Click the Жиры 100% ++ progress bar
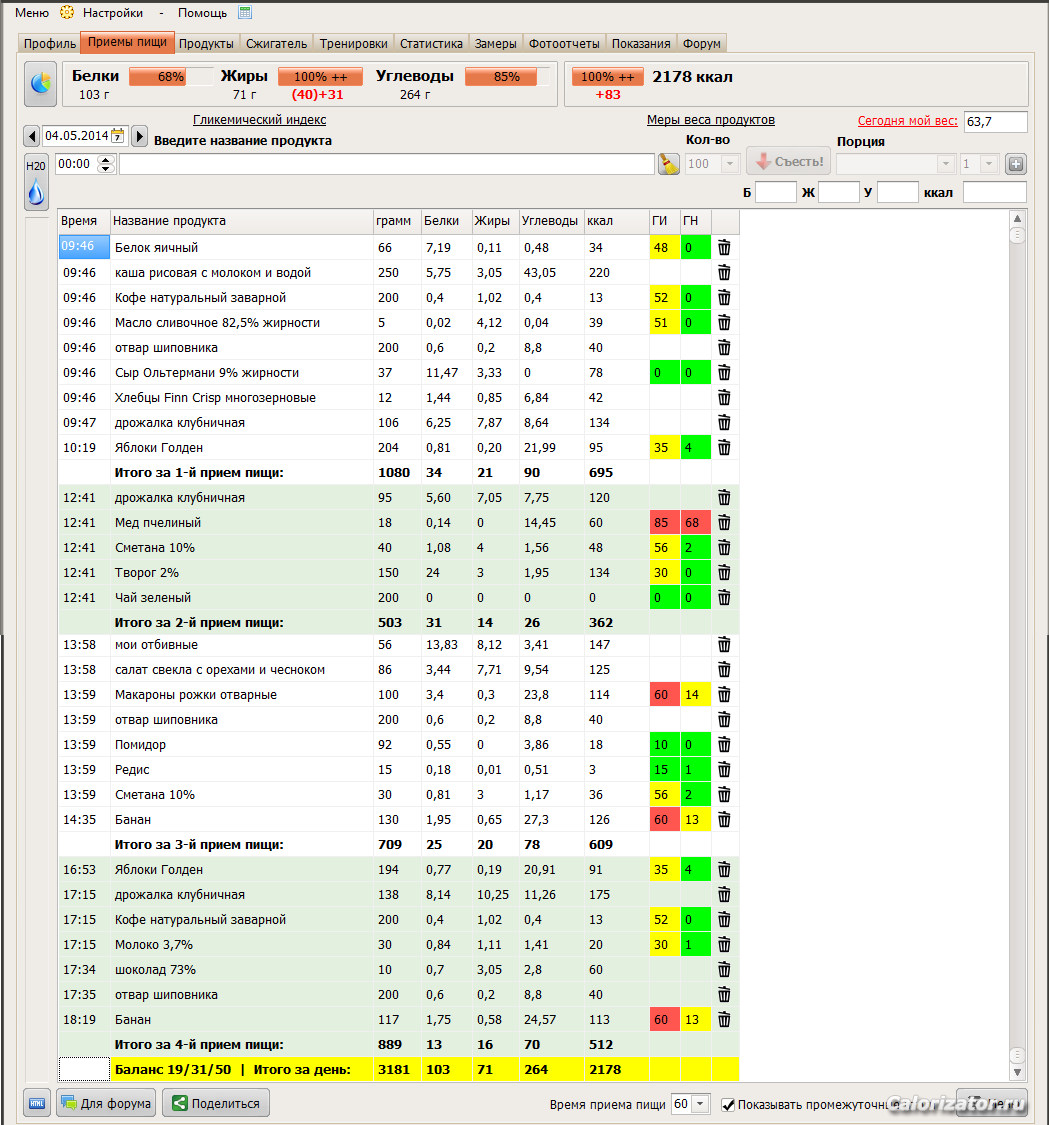 (x=320, y=77)
